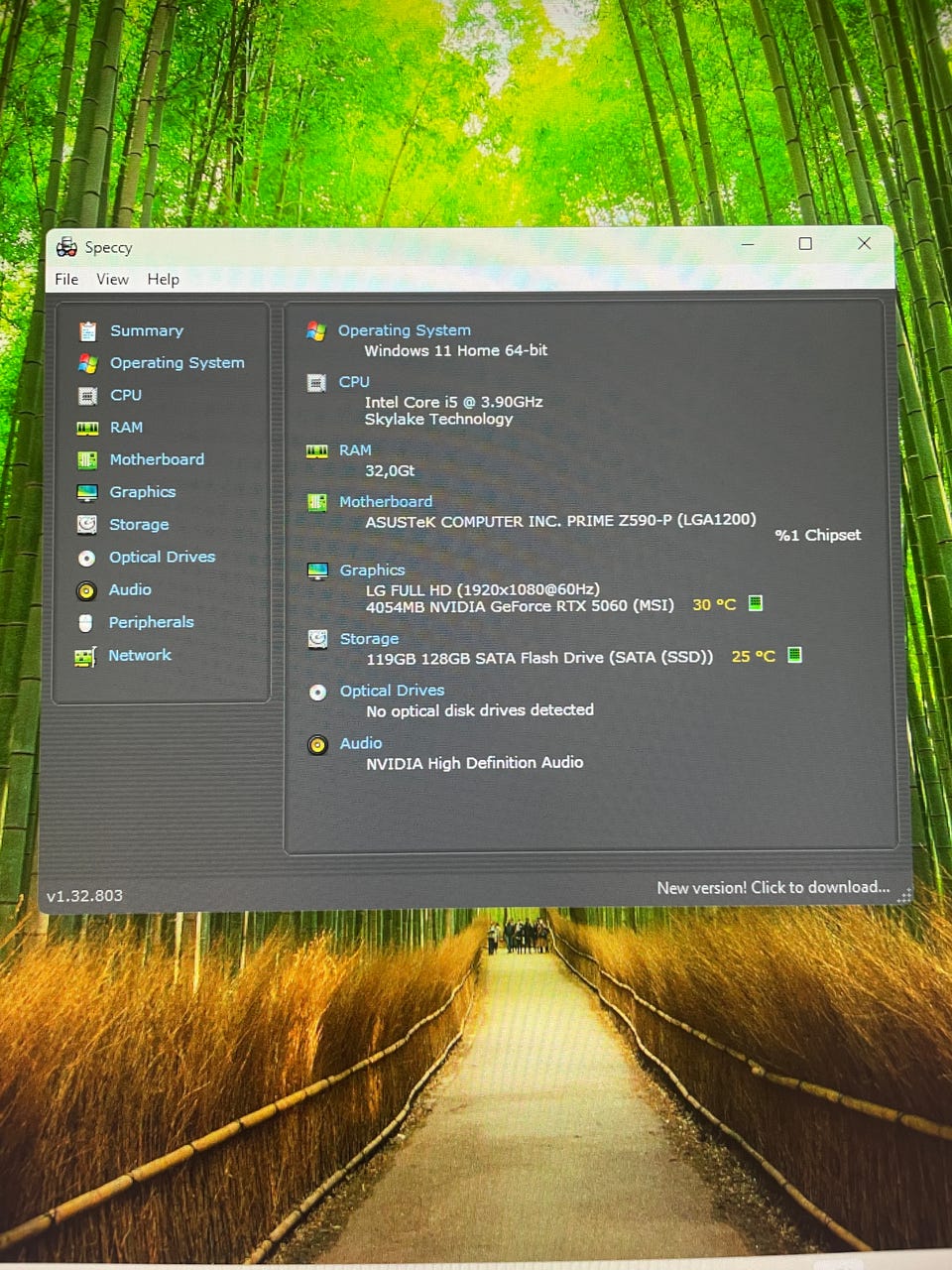Screen dimensions: 952x1270
Task: Open the File menu
Action: point(66,280)
